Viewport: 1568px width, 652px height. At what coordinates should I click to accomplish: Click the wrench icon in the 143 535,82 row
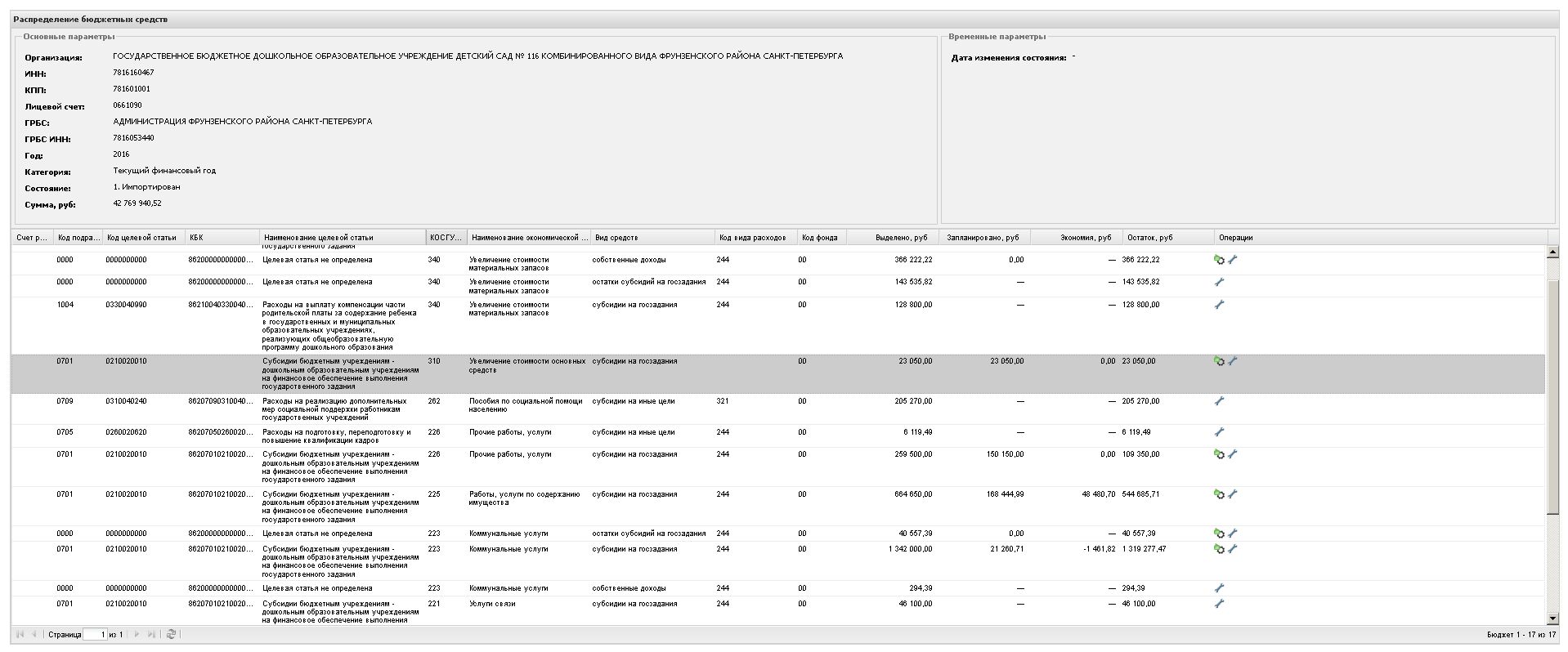(1219, 282)
